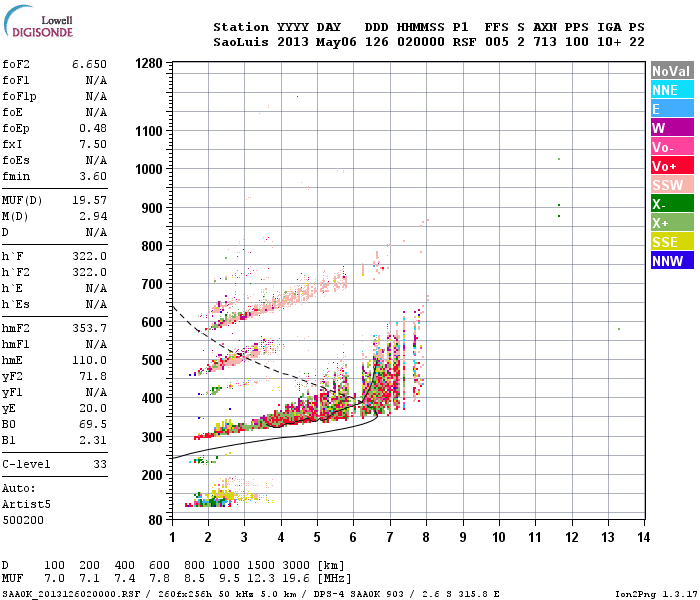The height and width of the screenshot is (600, 700).
Task: Click the foEp value 0.48
Action: (x=93, y=128)
